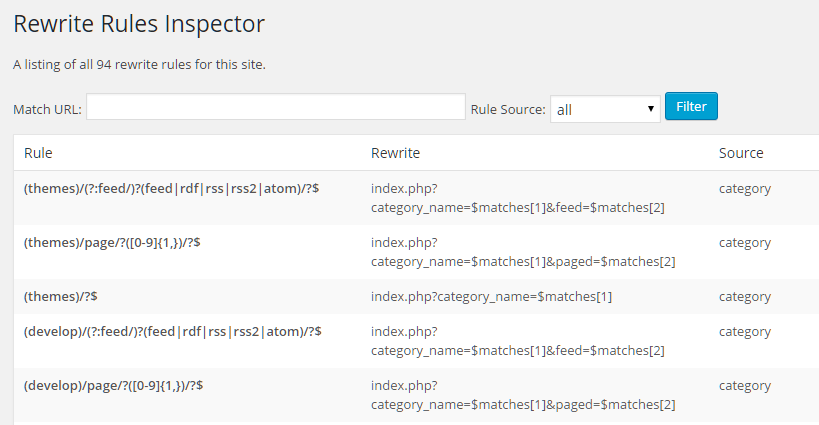Open the Rule Source dropdown
Image resolution: width=819 pixels, height=425 pixels.
click(604, 109)
